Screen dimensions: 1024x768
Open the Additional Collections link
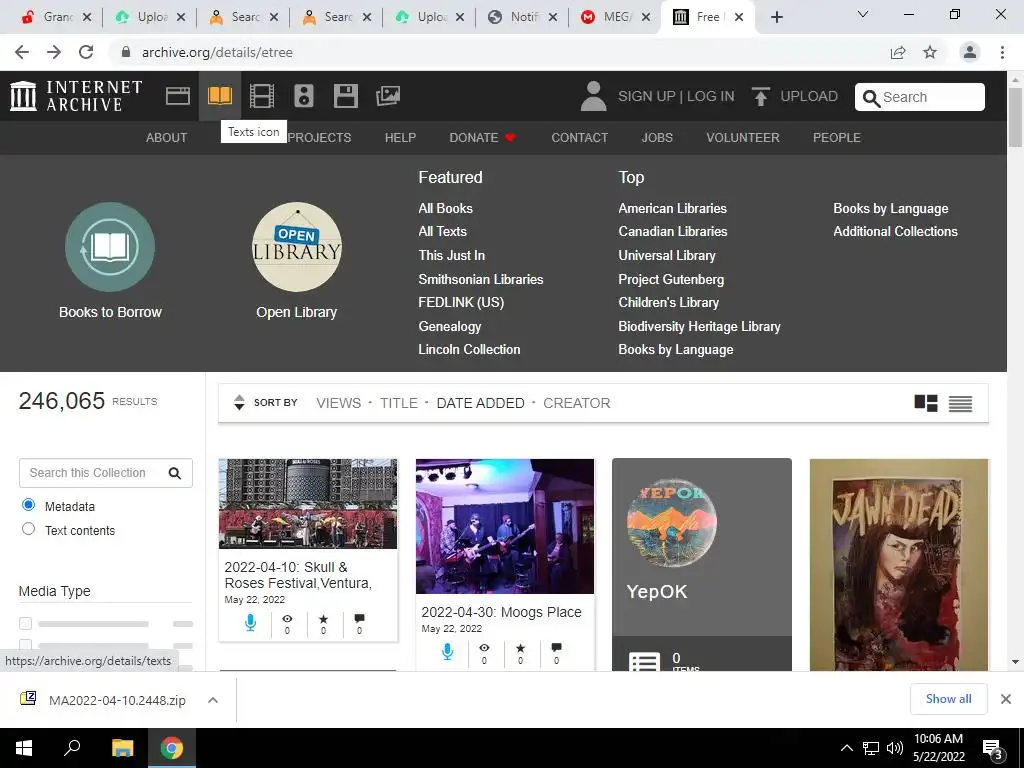(895, 231)
